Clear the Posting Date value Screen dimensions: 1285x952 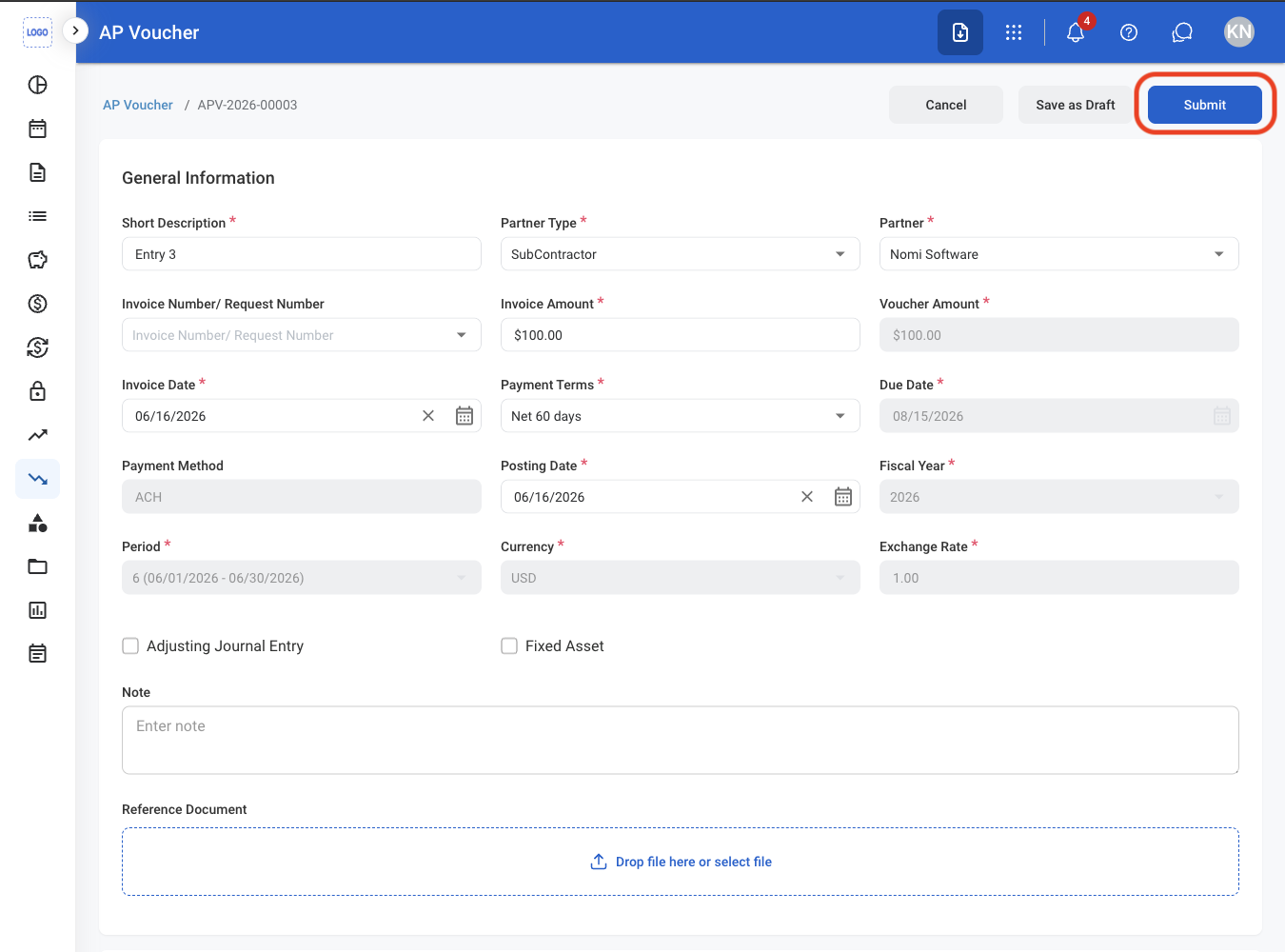pyautogui.click(x=807, y=497)
